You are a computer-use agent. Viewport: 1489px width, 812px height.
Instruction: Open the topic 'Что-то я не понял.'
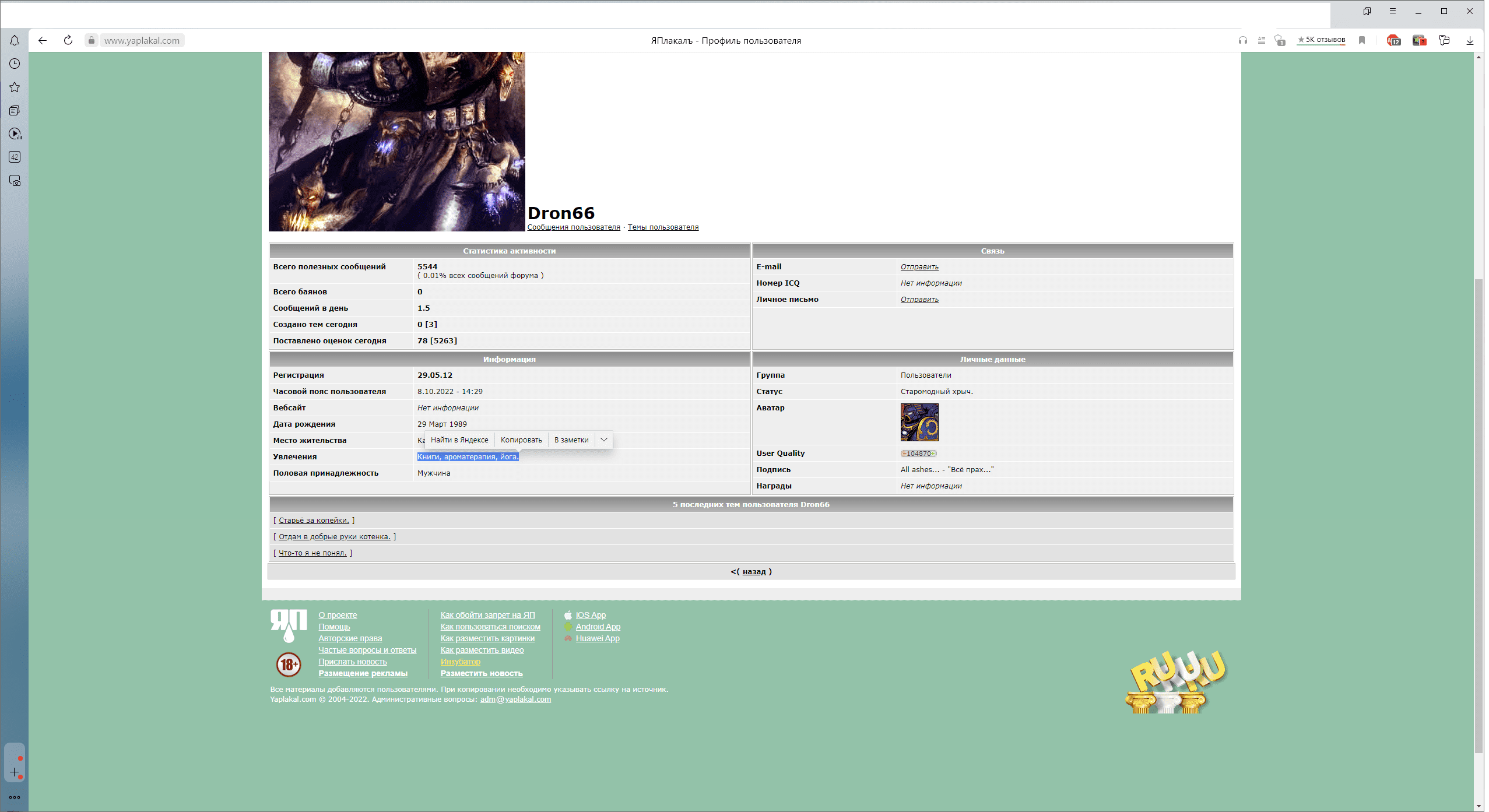coord(312,553)
